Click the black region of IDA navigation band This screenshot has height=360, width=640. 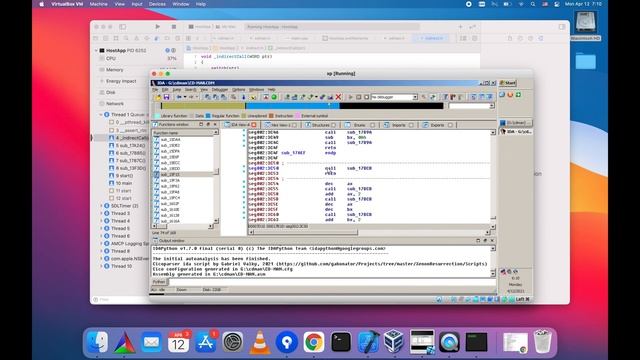[x=391, y=106]
